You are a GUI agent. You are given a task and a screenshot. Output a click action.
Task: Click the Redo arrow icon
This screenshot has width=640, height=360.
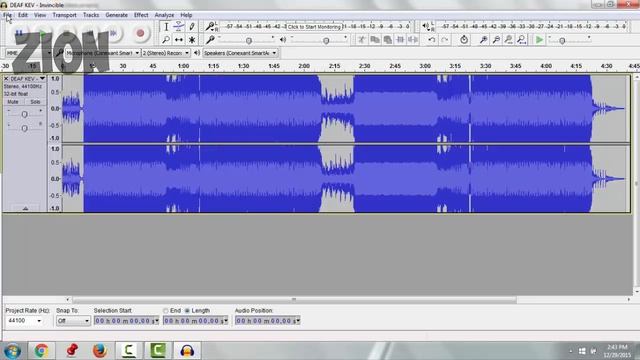(444, 40)
